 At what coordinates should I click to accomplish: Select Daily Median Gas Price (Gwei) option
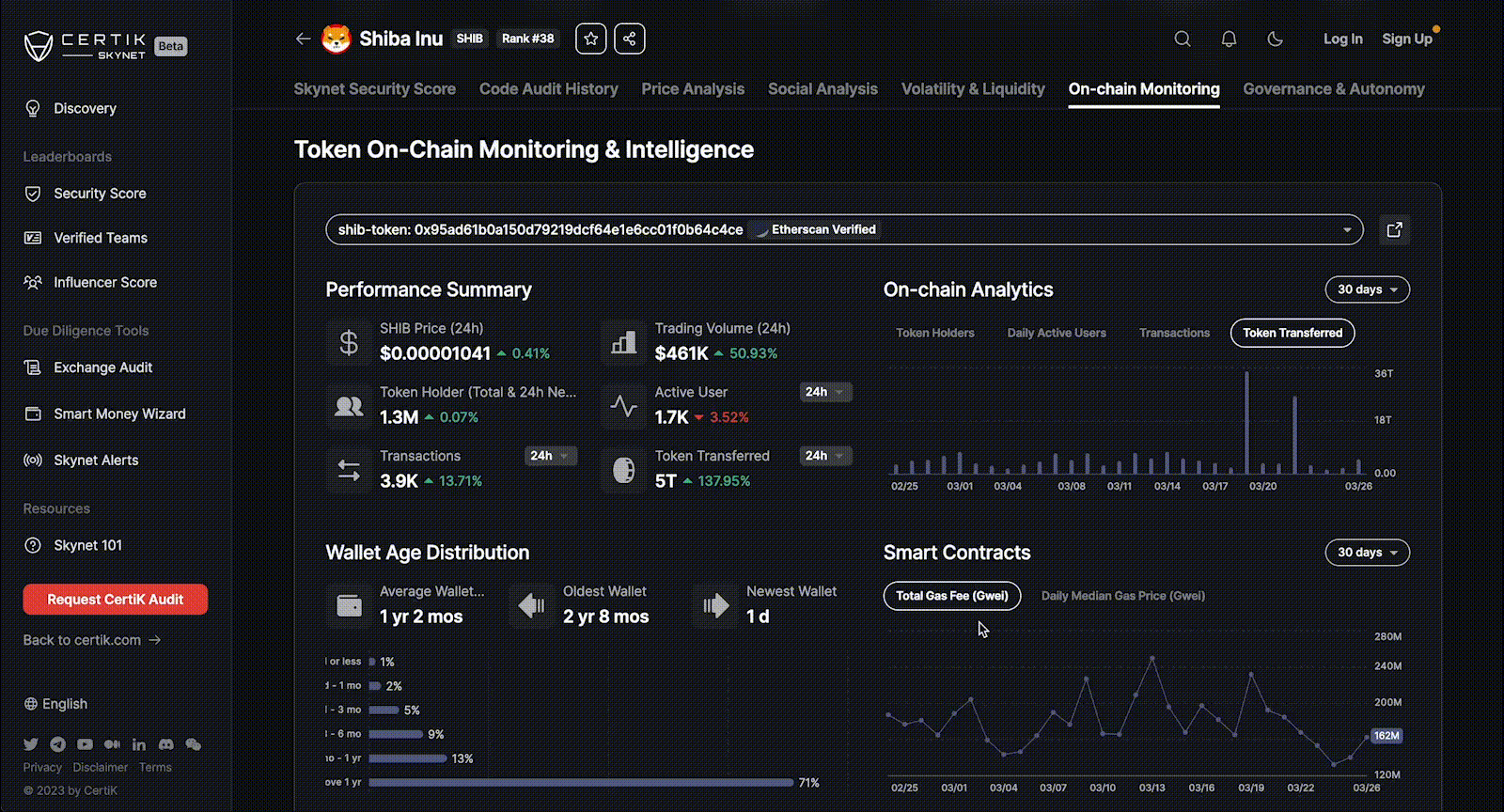coord(1123,596)
